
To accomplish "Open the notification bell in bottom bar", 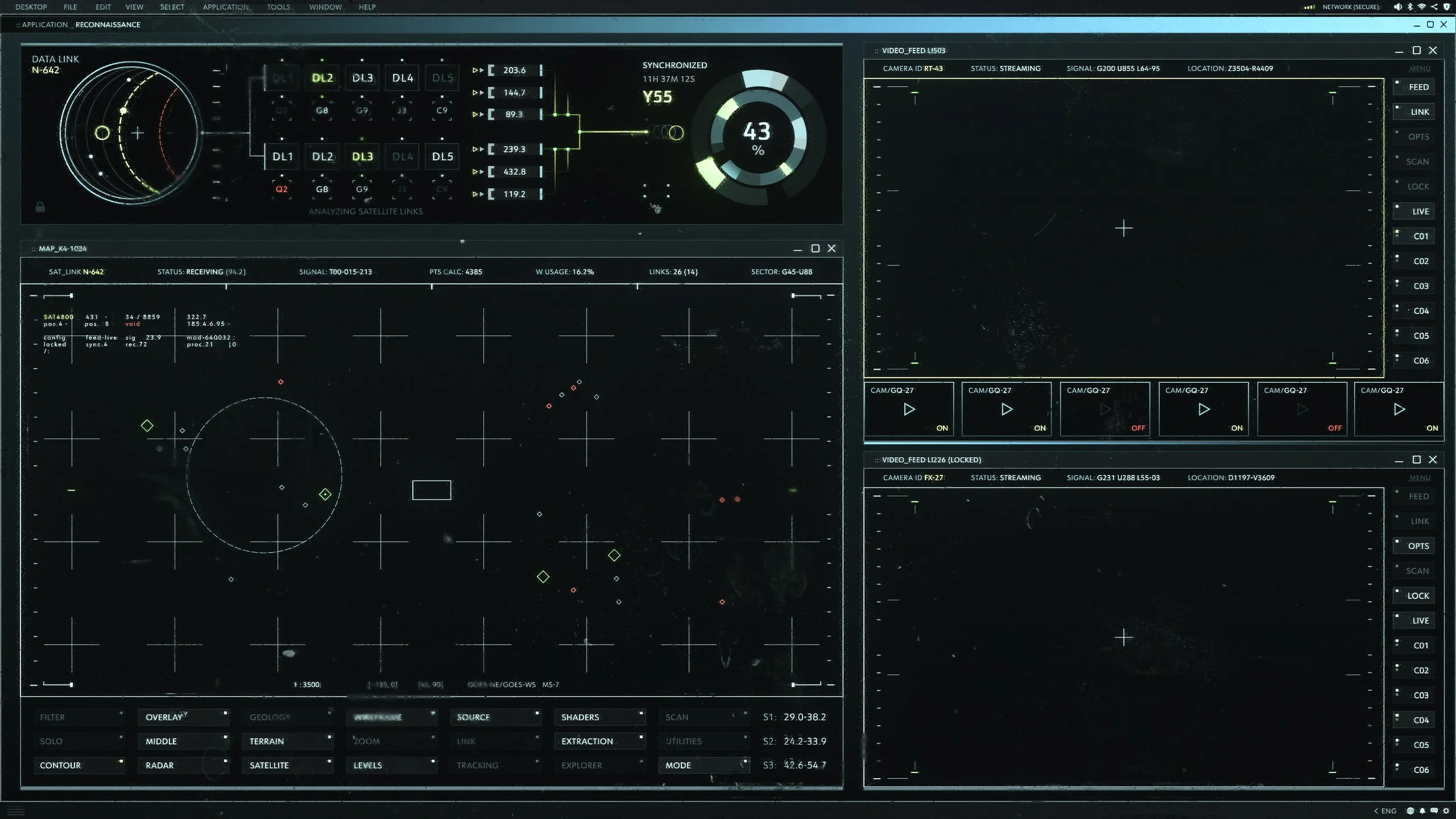I will (x=1422, y=811).
